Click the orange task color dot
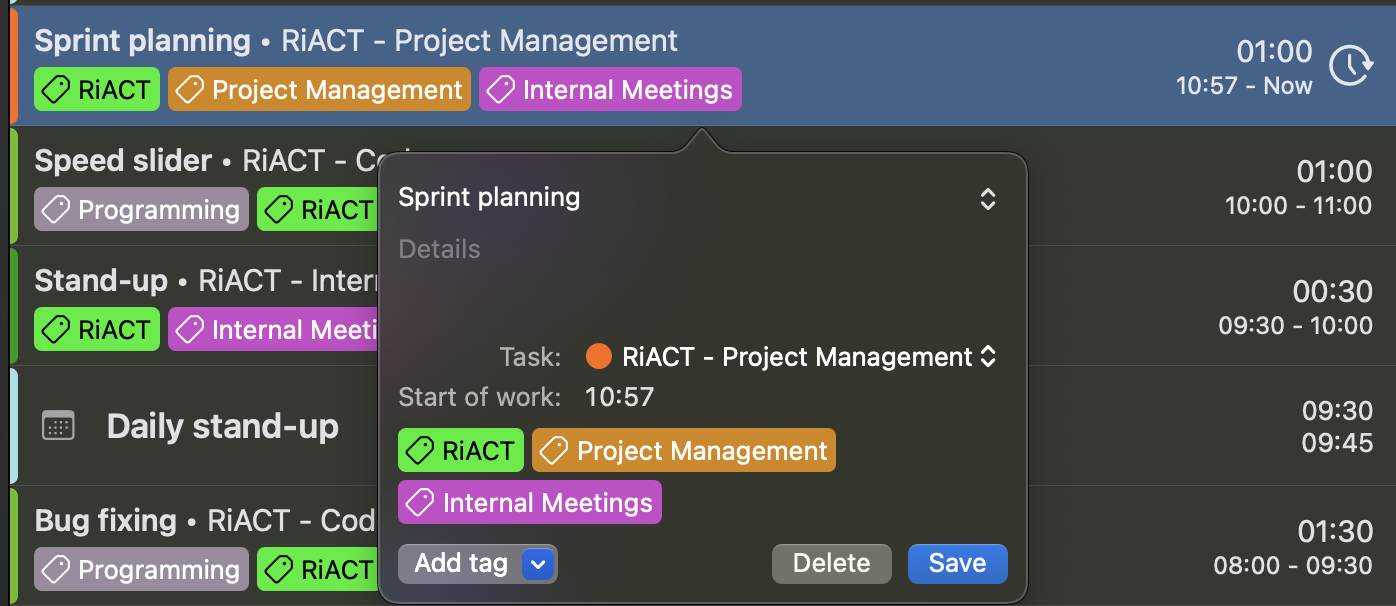The height and width of the screenshot is (606, 1396). 599,357
